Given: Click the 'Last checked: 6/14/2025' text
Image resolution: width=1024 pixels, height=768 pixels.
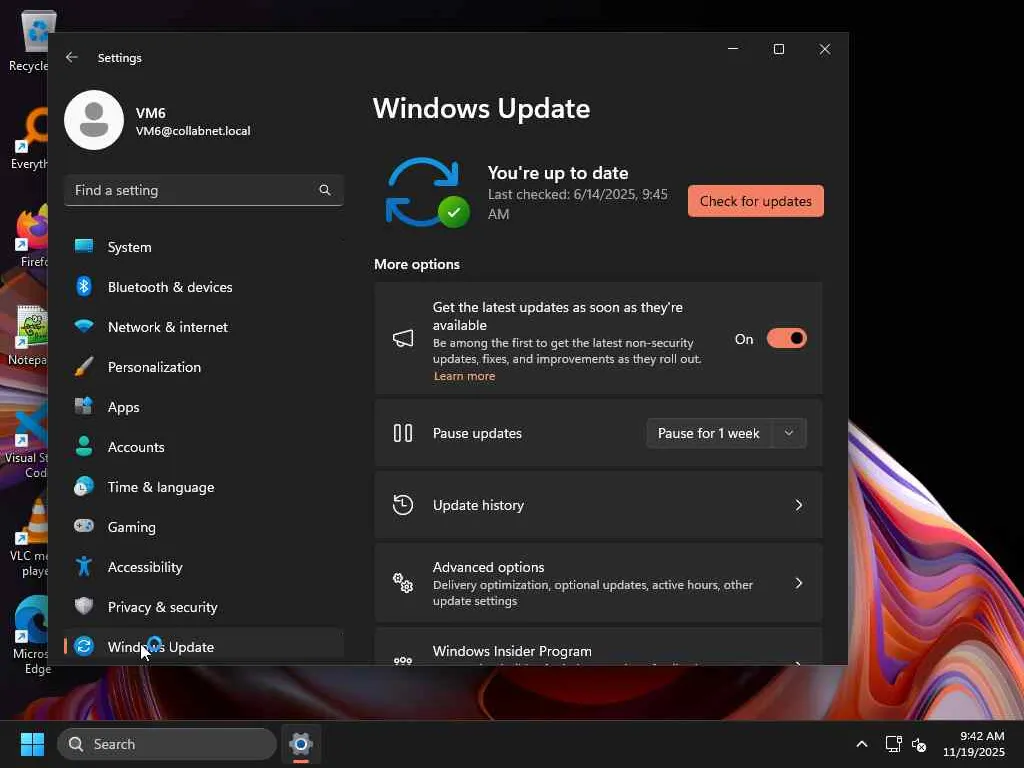Looking at the screenshot, I should coord(578,204).
